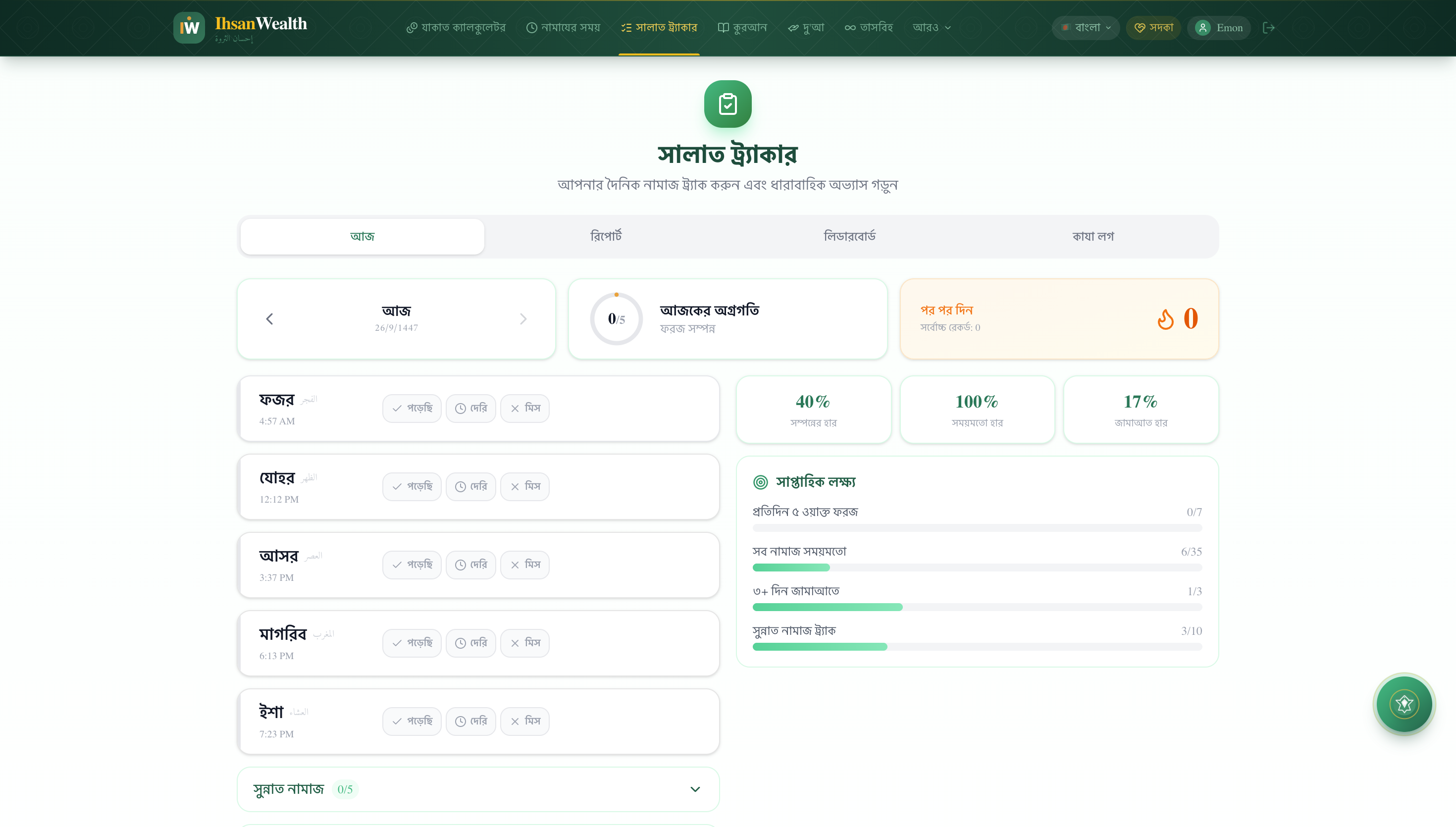Screen dimensions: 1456x827
Task: Switch to the Report tab
Action: coord(606,236)
